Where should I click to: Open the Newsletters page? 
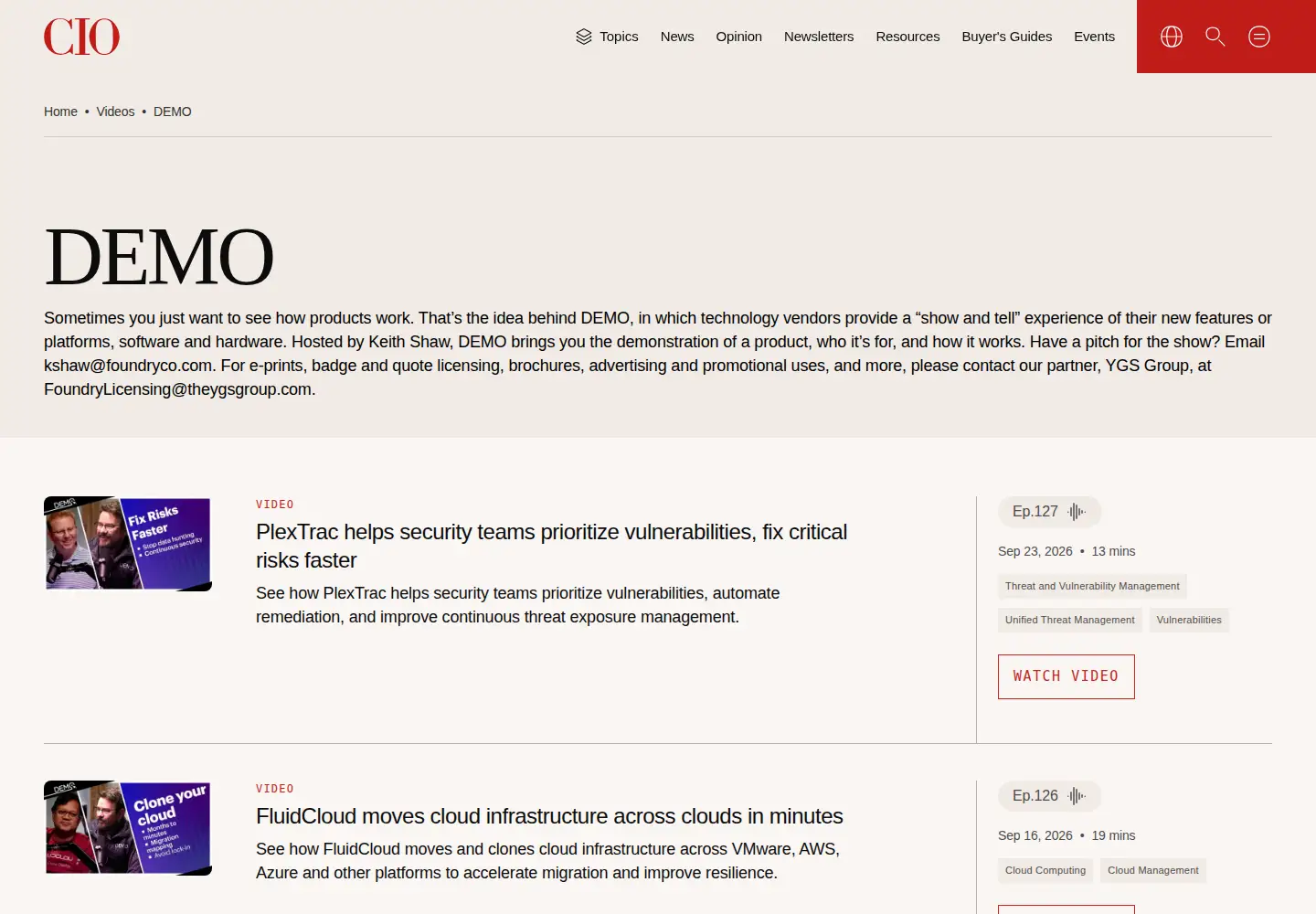819,37
